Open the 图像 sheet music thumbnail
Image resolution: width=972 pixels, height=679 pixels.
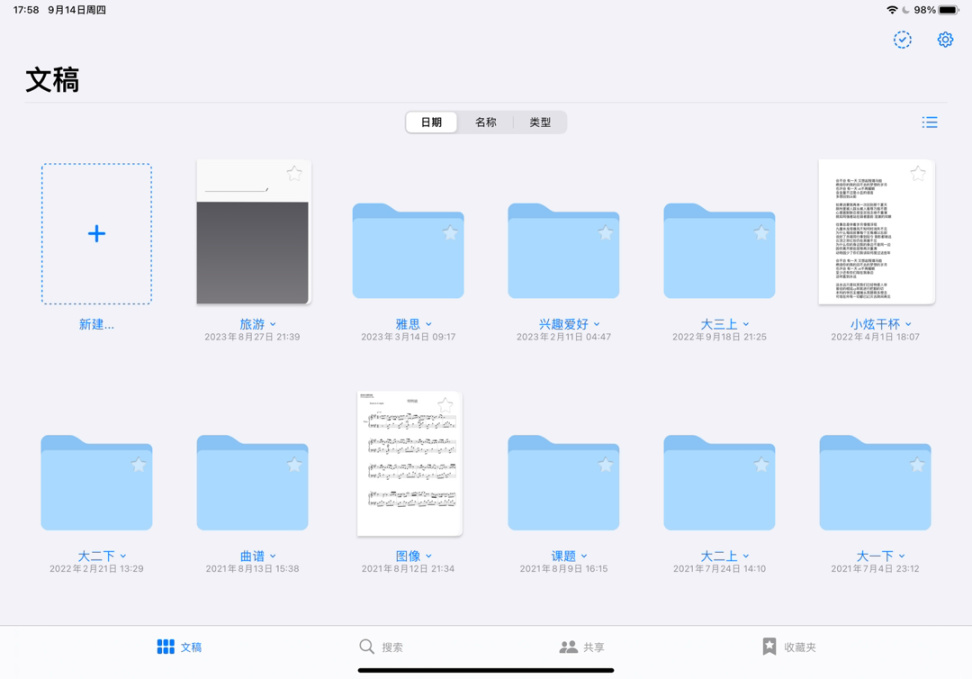click(x=410, y=463)
